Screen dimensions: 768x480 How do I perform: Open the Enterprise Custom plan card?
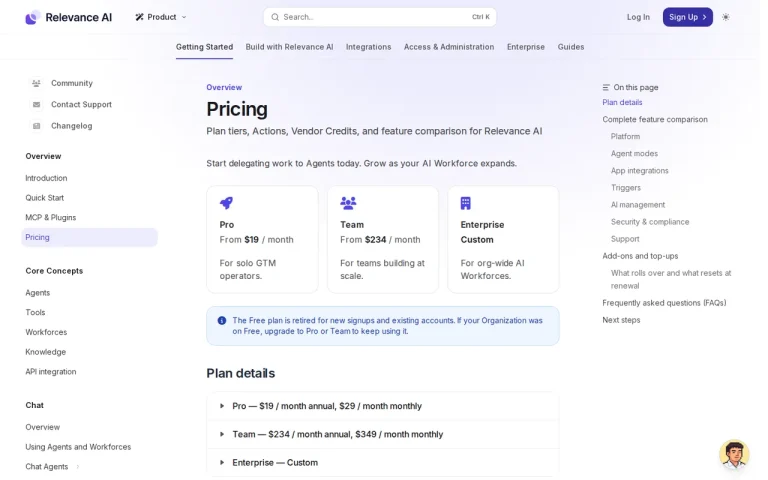point(504,240)
